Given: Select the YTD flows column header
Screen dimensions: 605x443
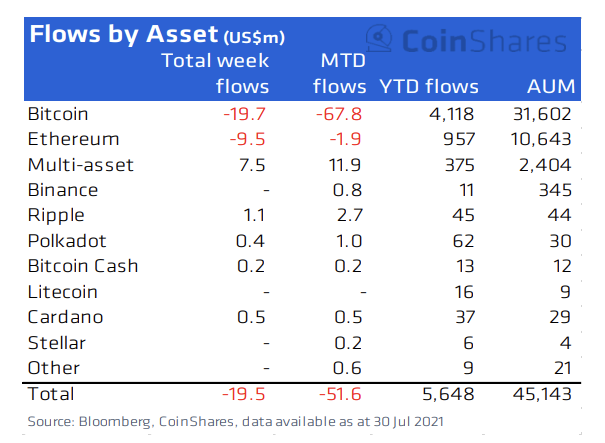Looking at the screenshot, I should [428, 86].
